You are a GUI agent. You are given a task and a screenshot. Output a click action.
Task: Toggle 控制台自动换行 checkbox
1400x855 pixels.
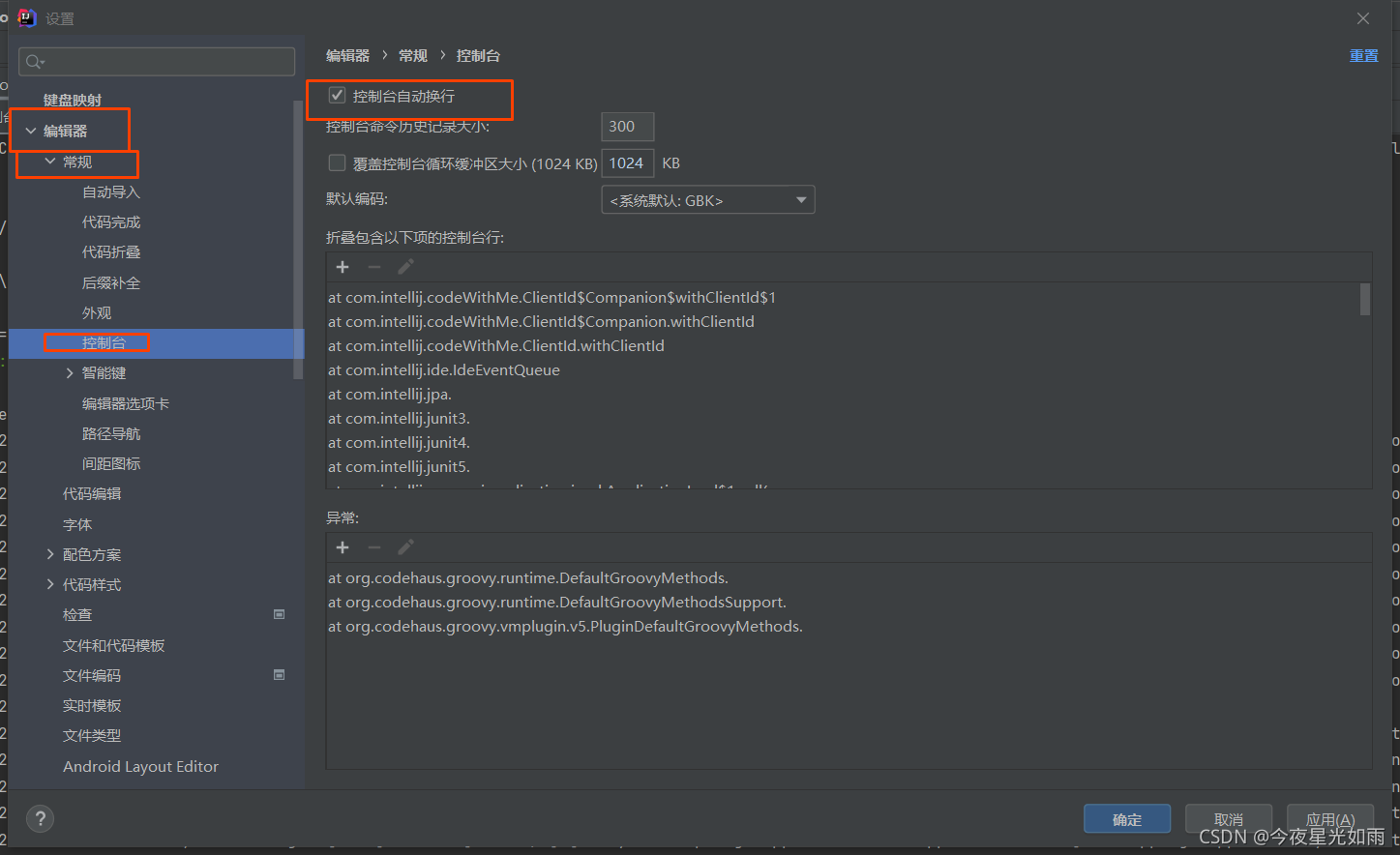(338, 95)
